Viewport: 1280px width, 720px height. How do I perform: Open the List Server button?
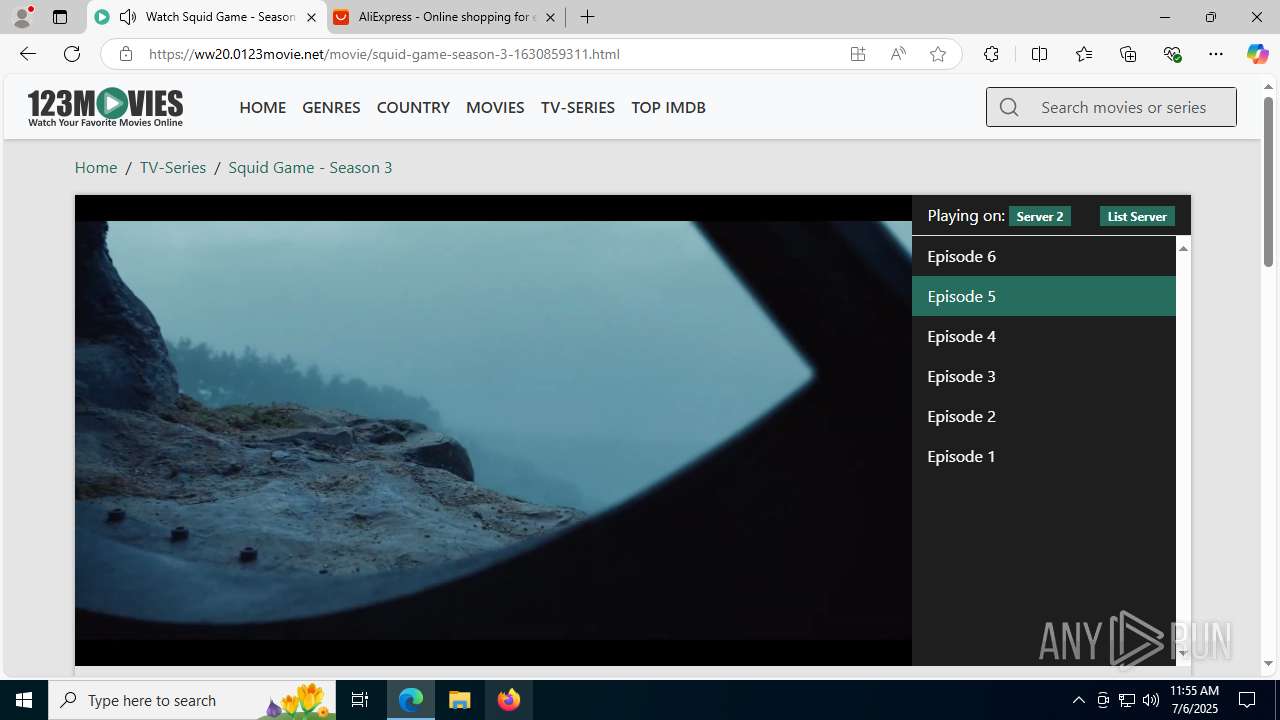(x=1137, y=216)
